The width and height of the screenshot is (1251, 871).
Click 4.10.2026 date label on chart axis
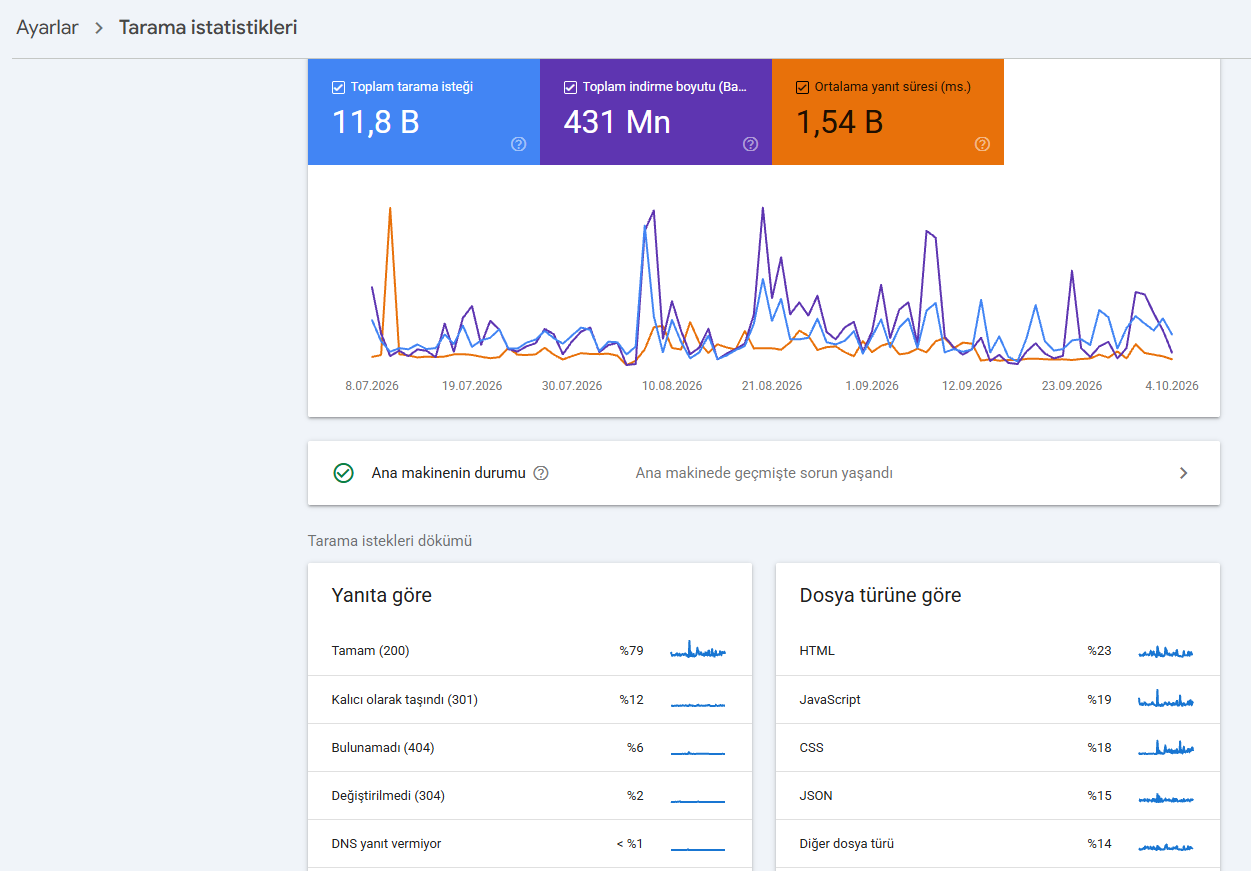click(1172, 386)
